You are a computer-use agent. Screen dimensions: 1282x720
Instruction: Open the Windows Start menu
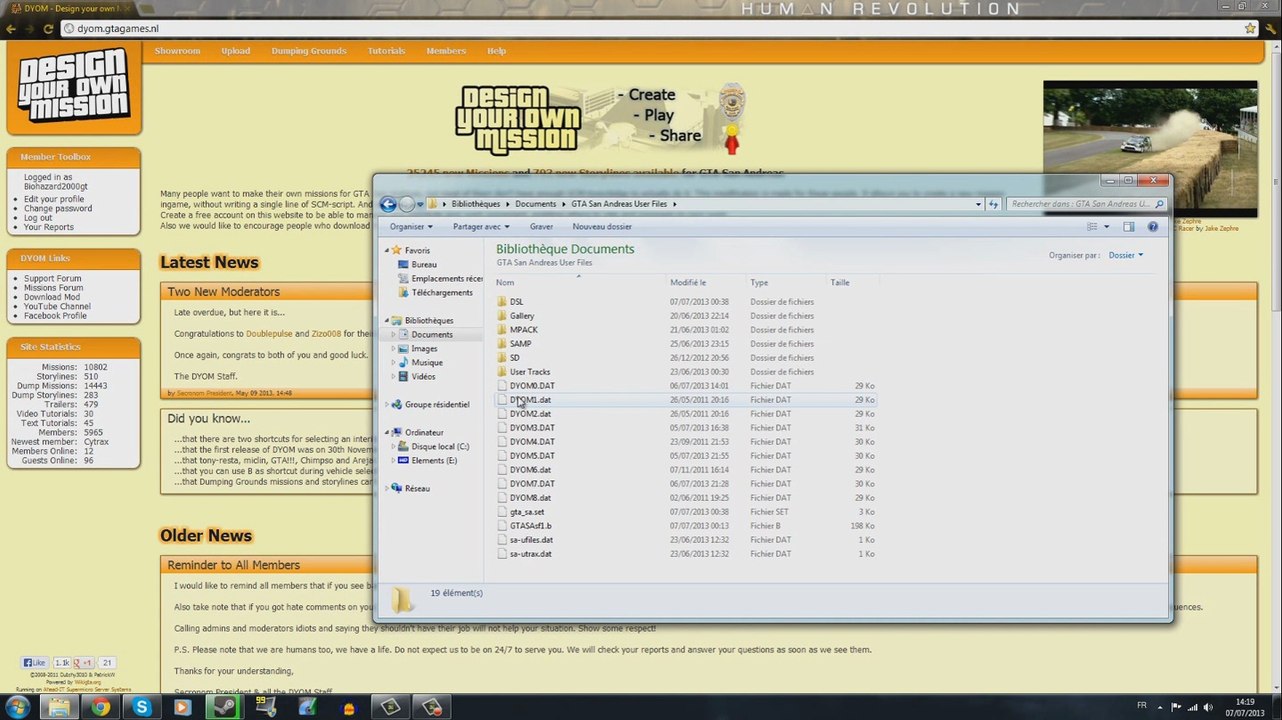click(x=17, y=707)
